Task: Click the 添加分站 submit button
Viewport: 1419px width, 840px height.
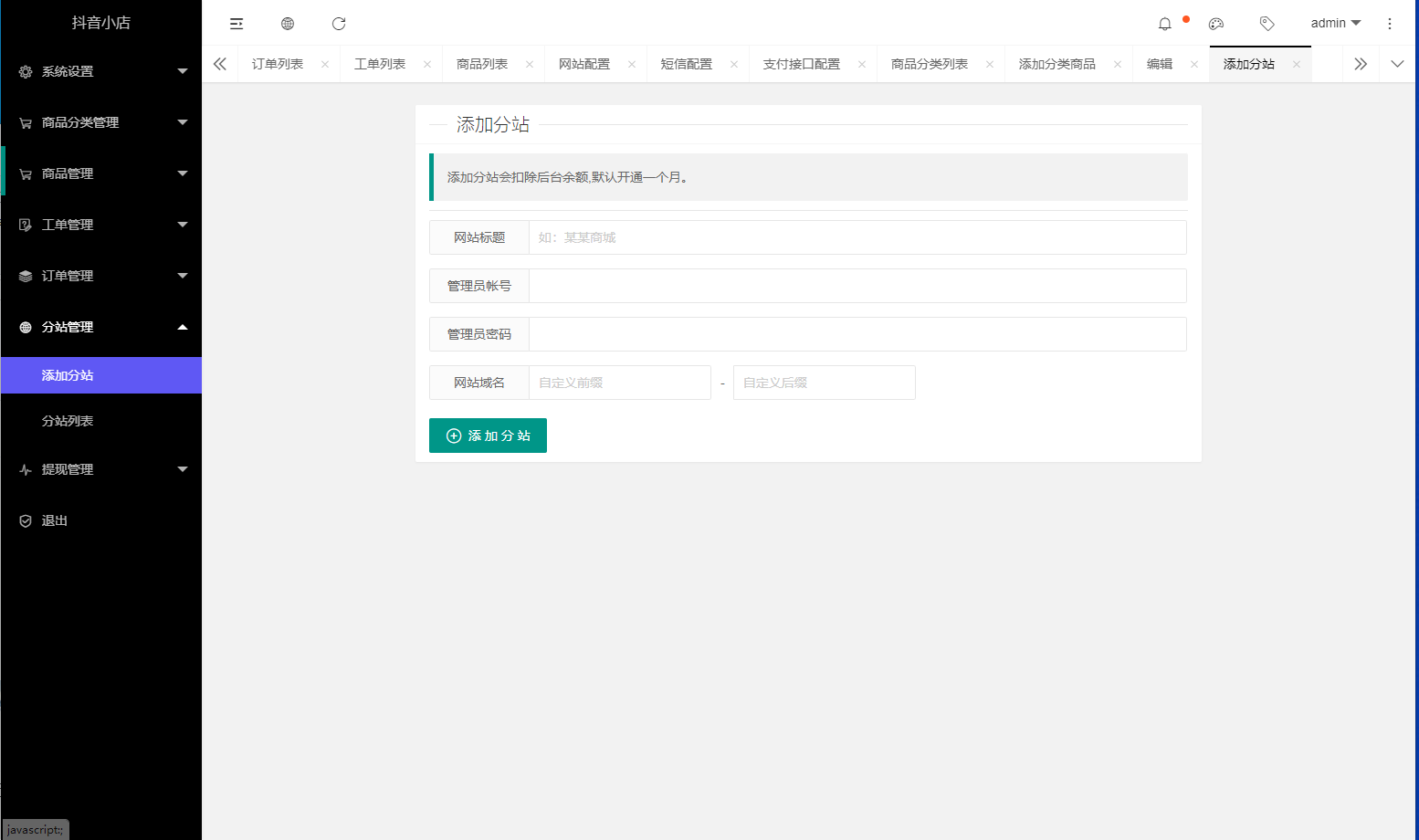Action: point(488,436)
